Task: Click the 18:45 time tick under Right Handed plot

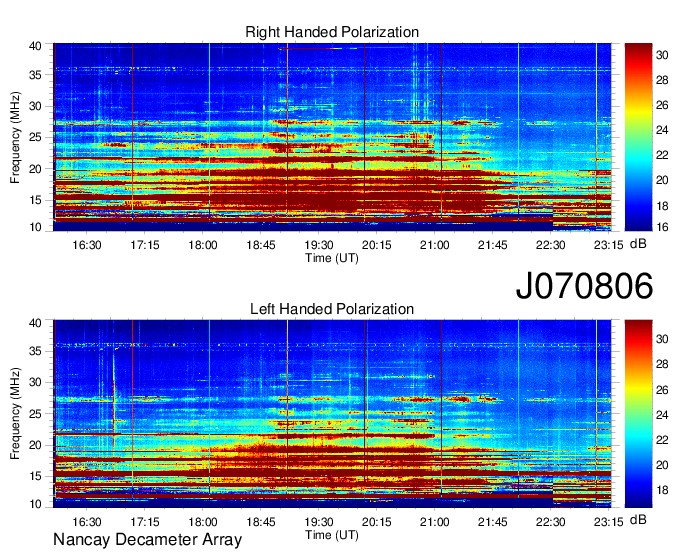Action: point(261,245)
